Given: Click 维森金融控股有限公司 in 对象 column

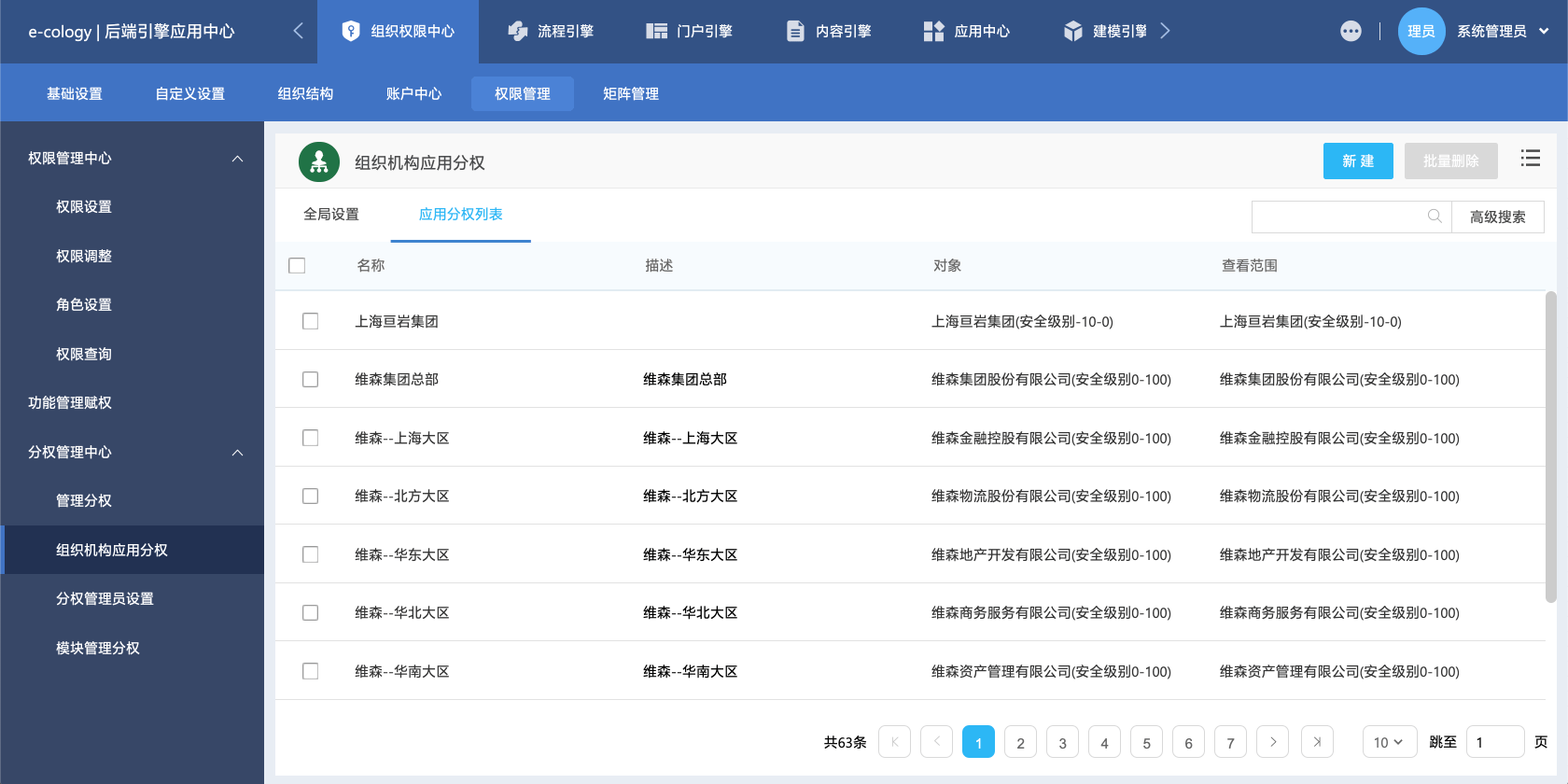Looking at the screenshot, I should coord(1051,439).
